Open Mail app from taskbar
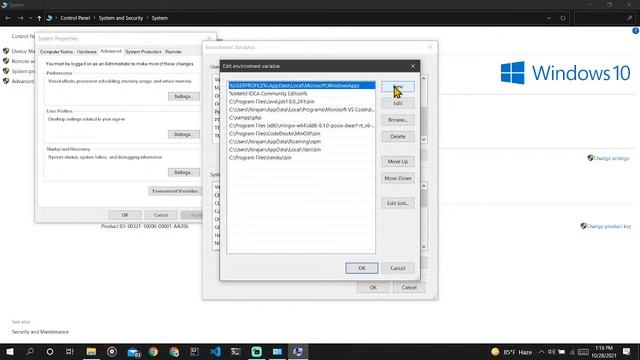Screen dimensions: 640x360 tap(133, 352)
